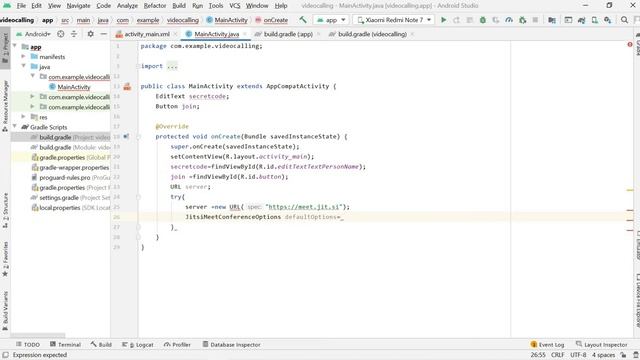The image size is (640, 360).
Task: Click the Apply Changes and Restart icon
Action: pos(456,20)
